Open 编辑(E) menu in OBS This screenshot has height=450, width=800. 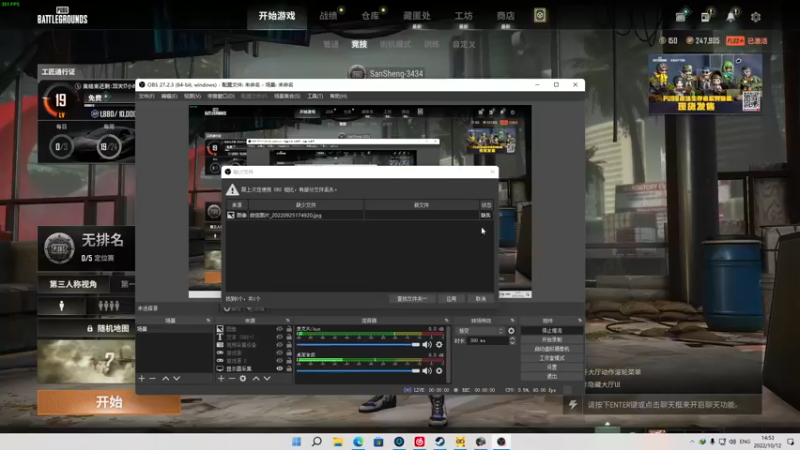tap(169, 96)
